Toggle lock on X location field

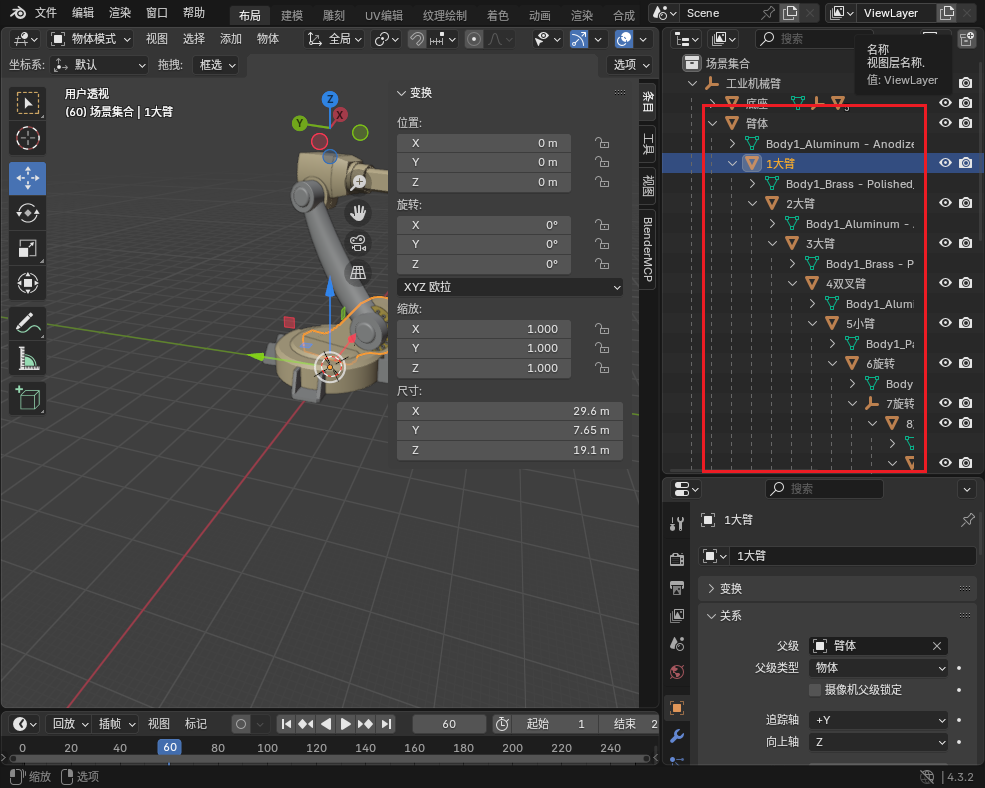pyautogui.click(x=602, y=143)
